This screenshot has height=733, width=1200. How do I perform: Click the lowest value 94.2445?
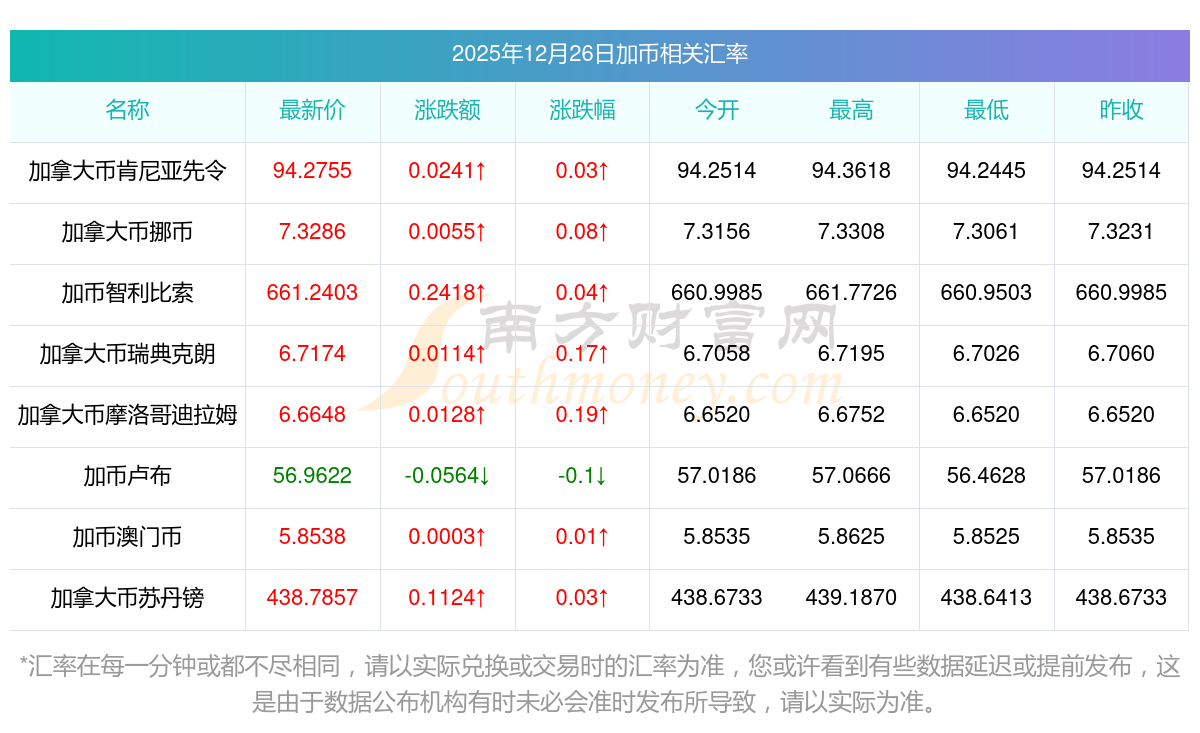[x=986, y=171]
